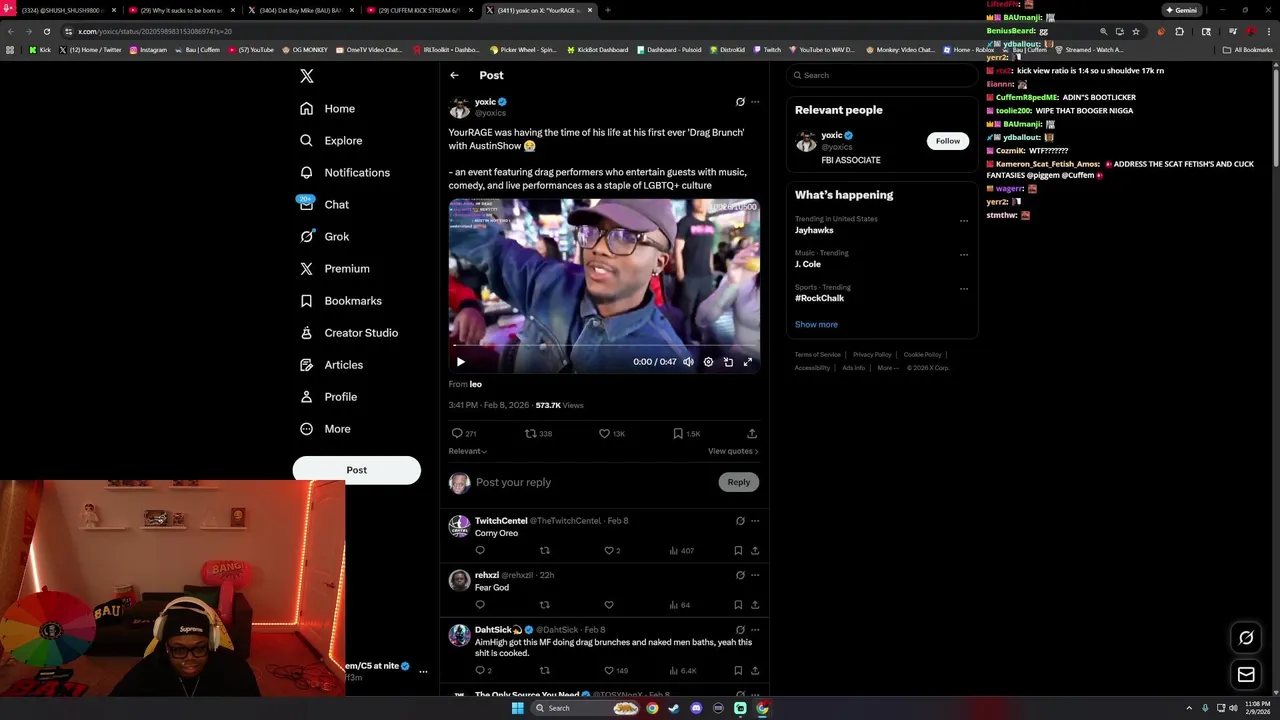Open Privacy Policy footer link
This screenshot has height=720, width=1280.
pyautogui.click(x=872, y=355)
